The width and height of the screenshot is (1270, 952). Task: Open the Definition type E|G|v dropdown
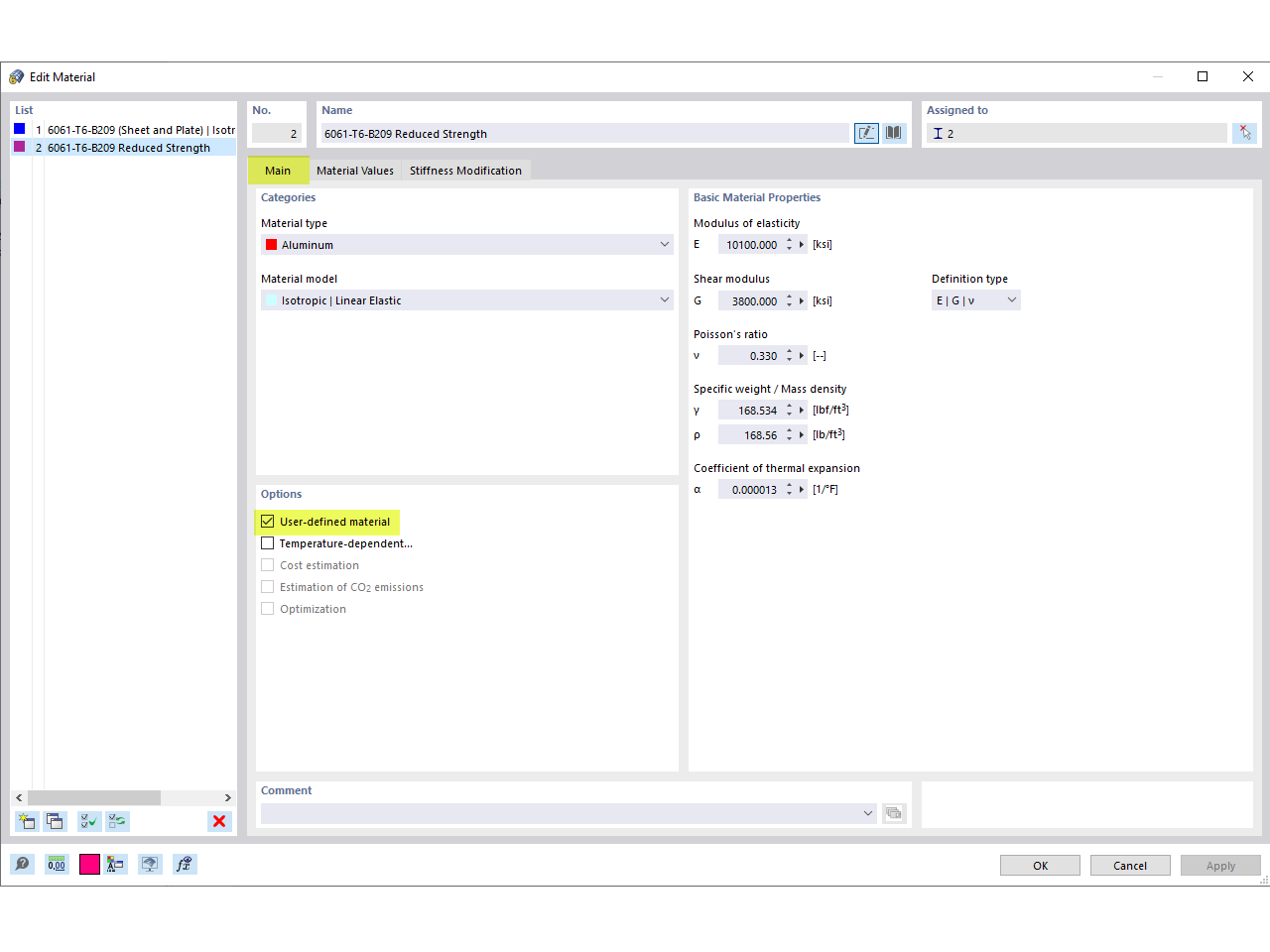(975, 300)
